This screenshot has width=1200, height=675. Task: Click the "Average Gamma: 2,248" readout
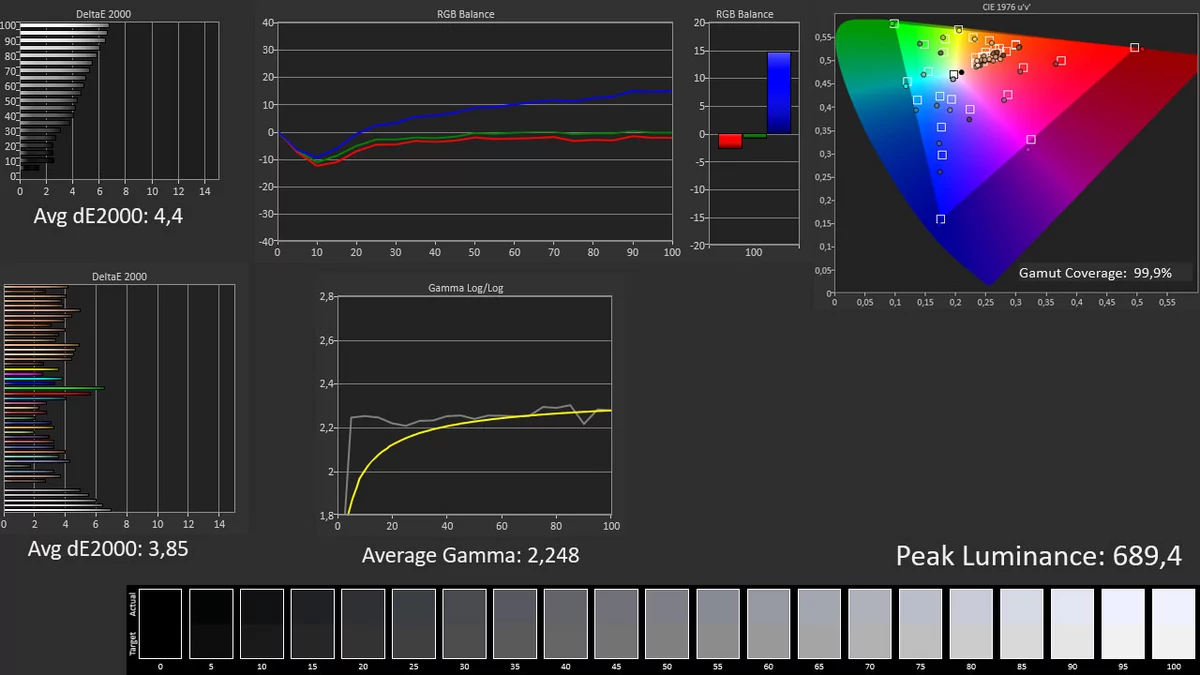470,554
